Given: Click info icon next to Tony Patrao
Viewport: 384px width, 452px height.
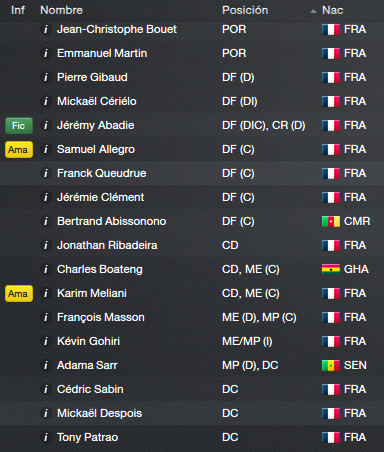Looking at the screenshot, I should 46,437.
